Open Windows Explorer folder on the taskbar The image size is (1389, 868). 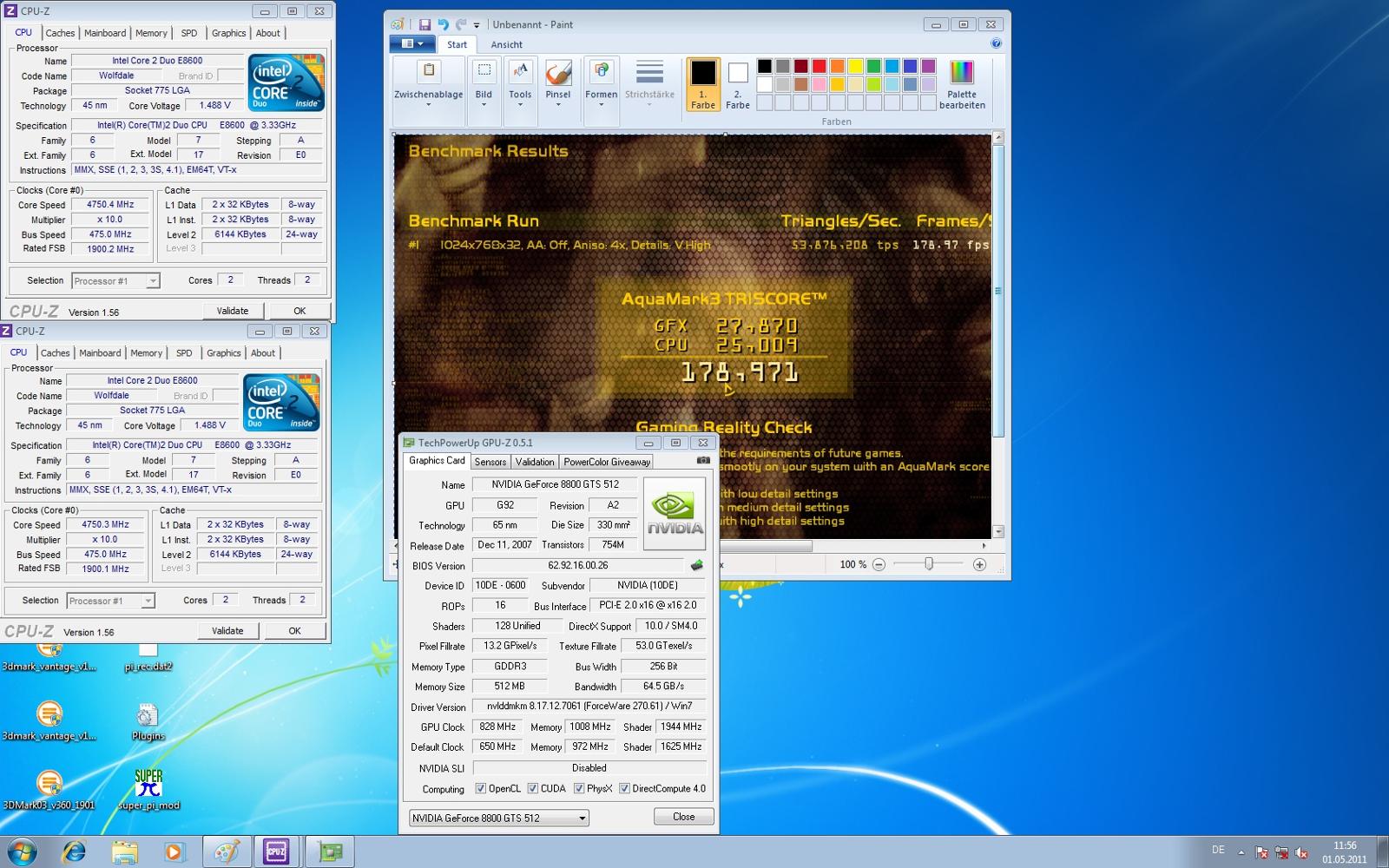(124, 852)
